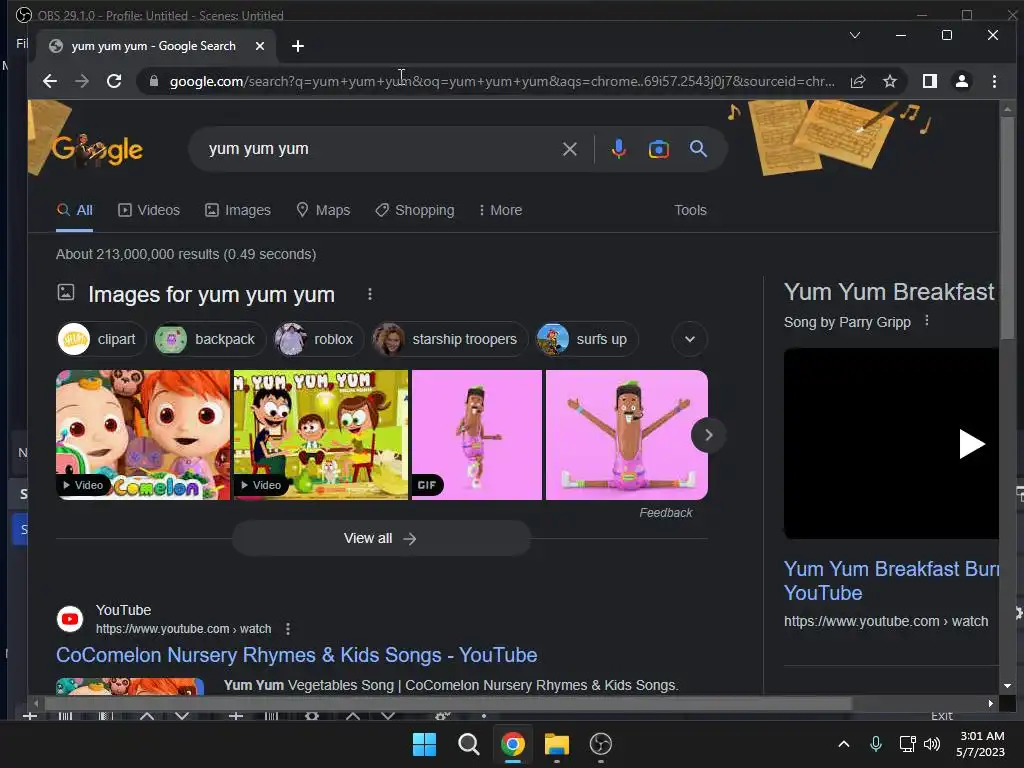1024x768 pixels.
Task: Filter images by backpack chip
Action: pyautogui.click(x=209, y=339)
